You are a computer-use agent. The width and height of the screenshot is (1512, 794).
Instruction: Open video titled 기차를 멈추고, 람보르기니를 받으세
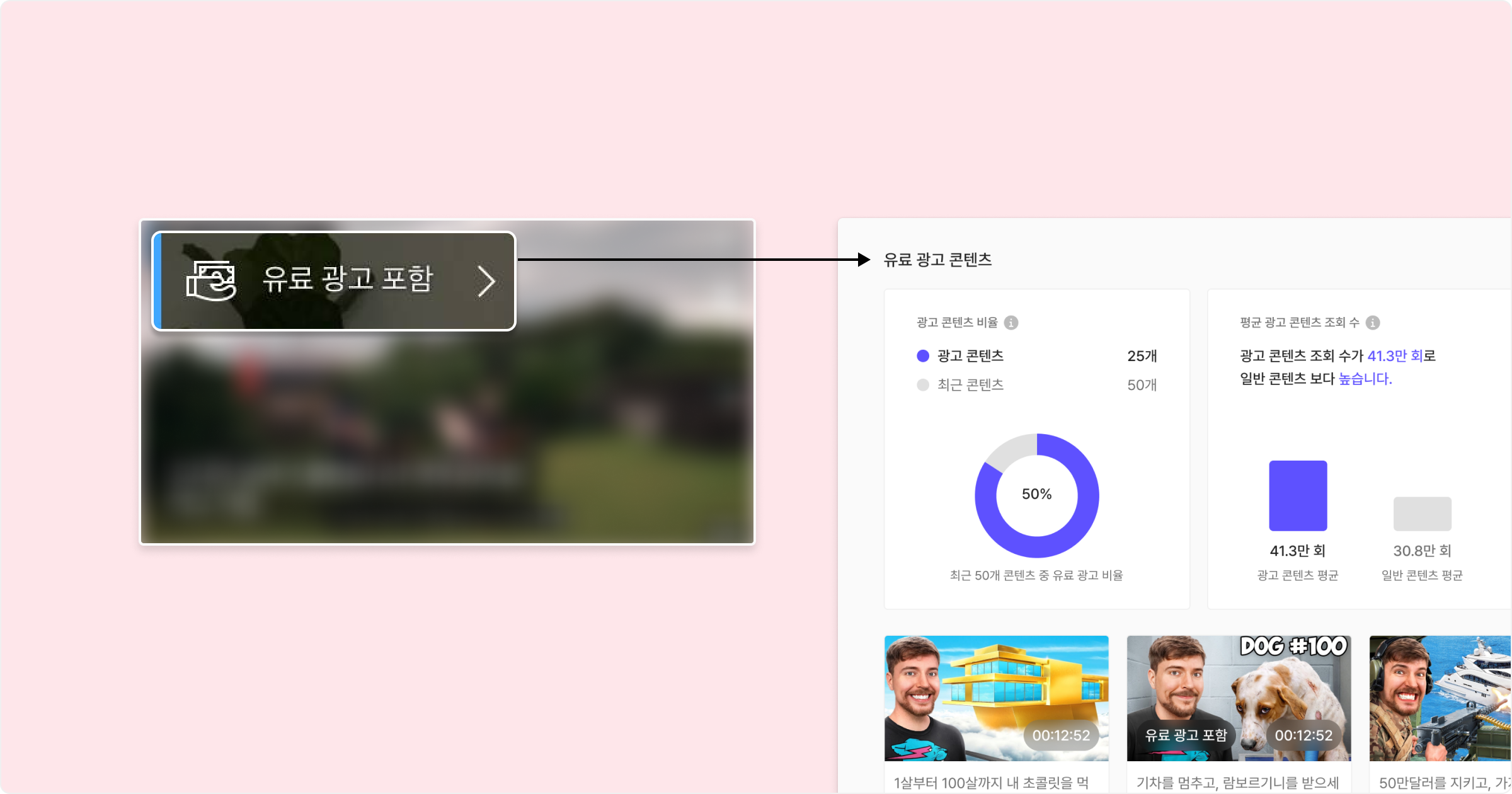click(1237, 783)
